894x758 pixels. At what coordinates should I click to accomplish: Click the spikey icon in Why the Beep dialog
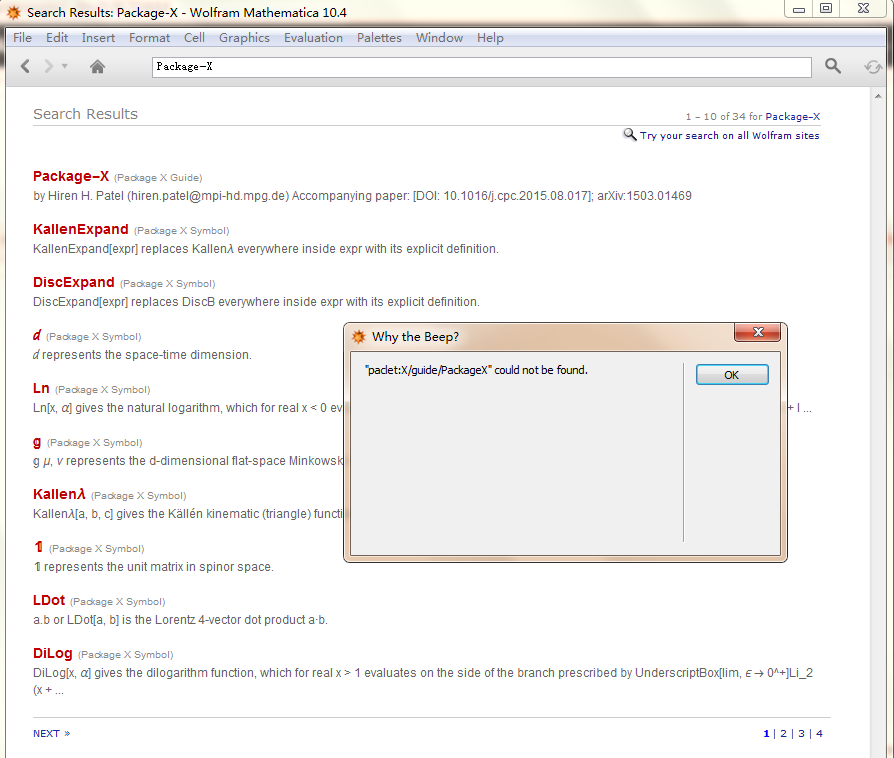click(x=359, y=337)
